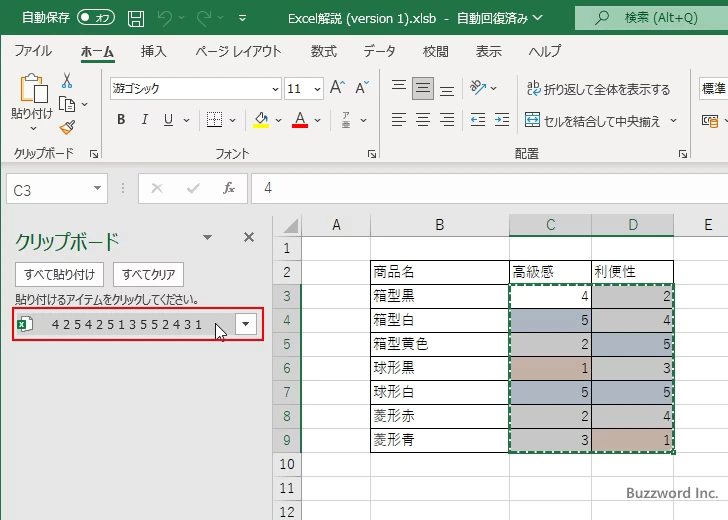728x520 pixels.
Task: Click the Format Painter brush icon
Action: [x=67, y=127]
